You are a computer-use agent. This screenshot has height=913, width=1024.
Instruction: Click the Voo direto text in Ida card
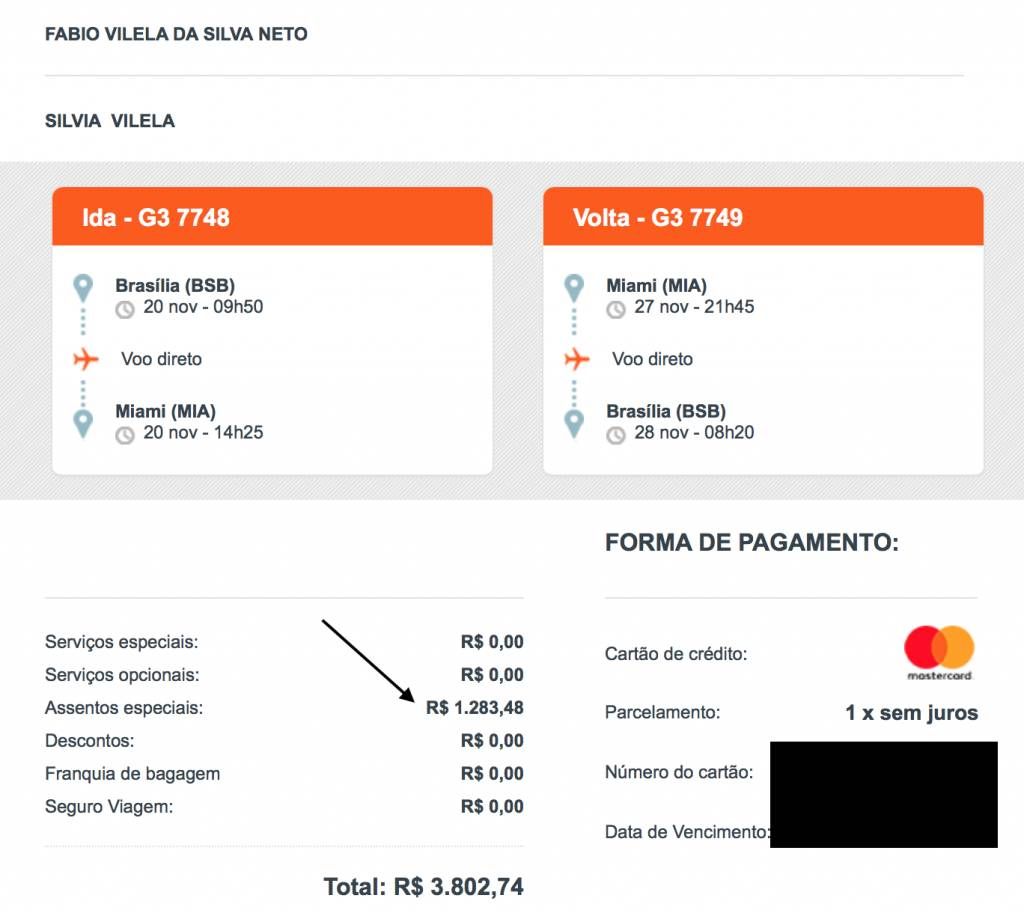[161, 358]
